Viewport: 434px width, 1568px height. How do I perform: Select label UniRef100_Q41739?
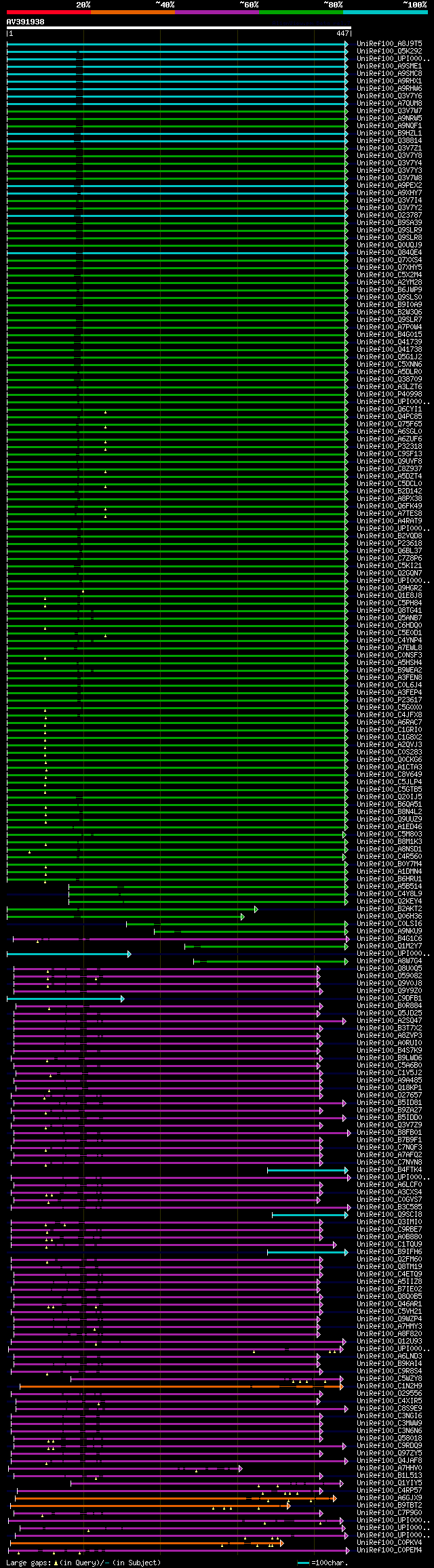(x=389, y=342)
